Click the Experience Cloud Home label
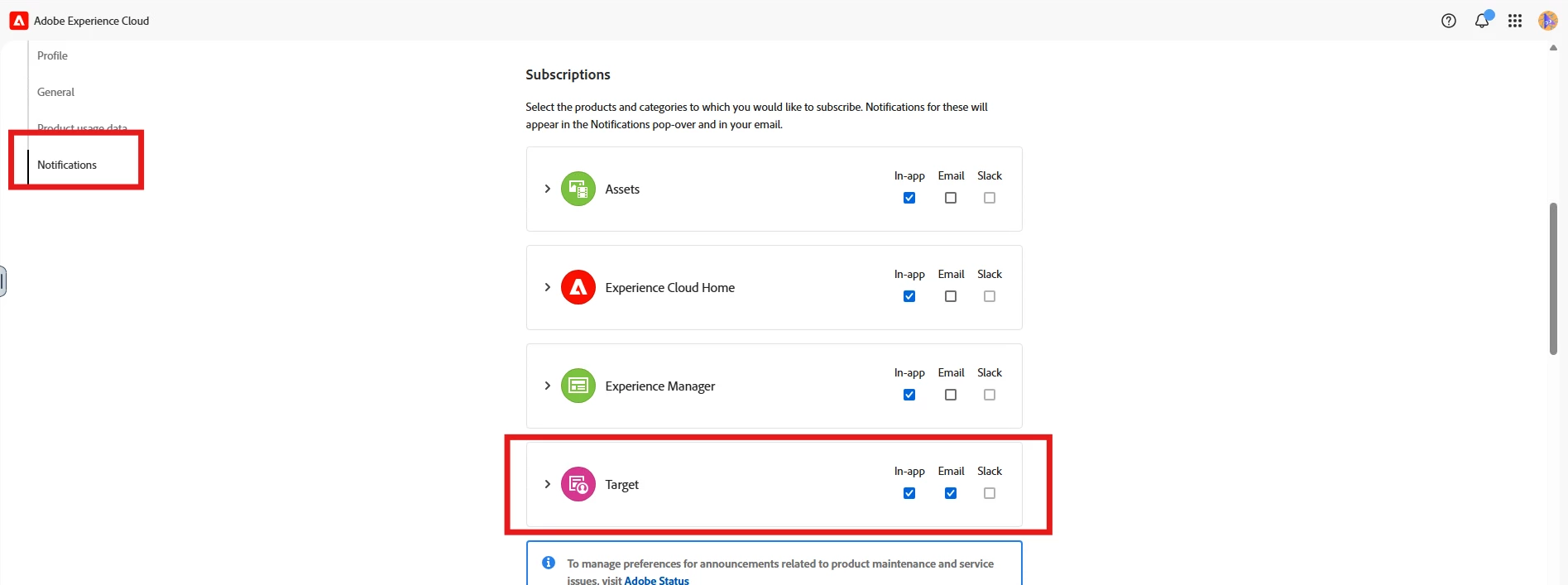The image size is (1568, 585). [669, 287]
